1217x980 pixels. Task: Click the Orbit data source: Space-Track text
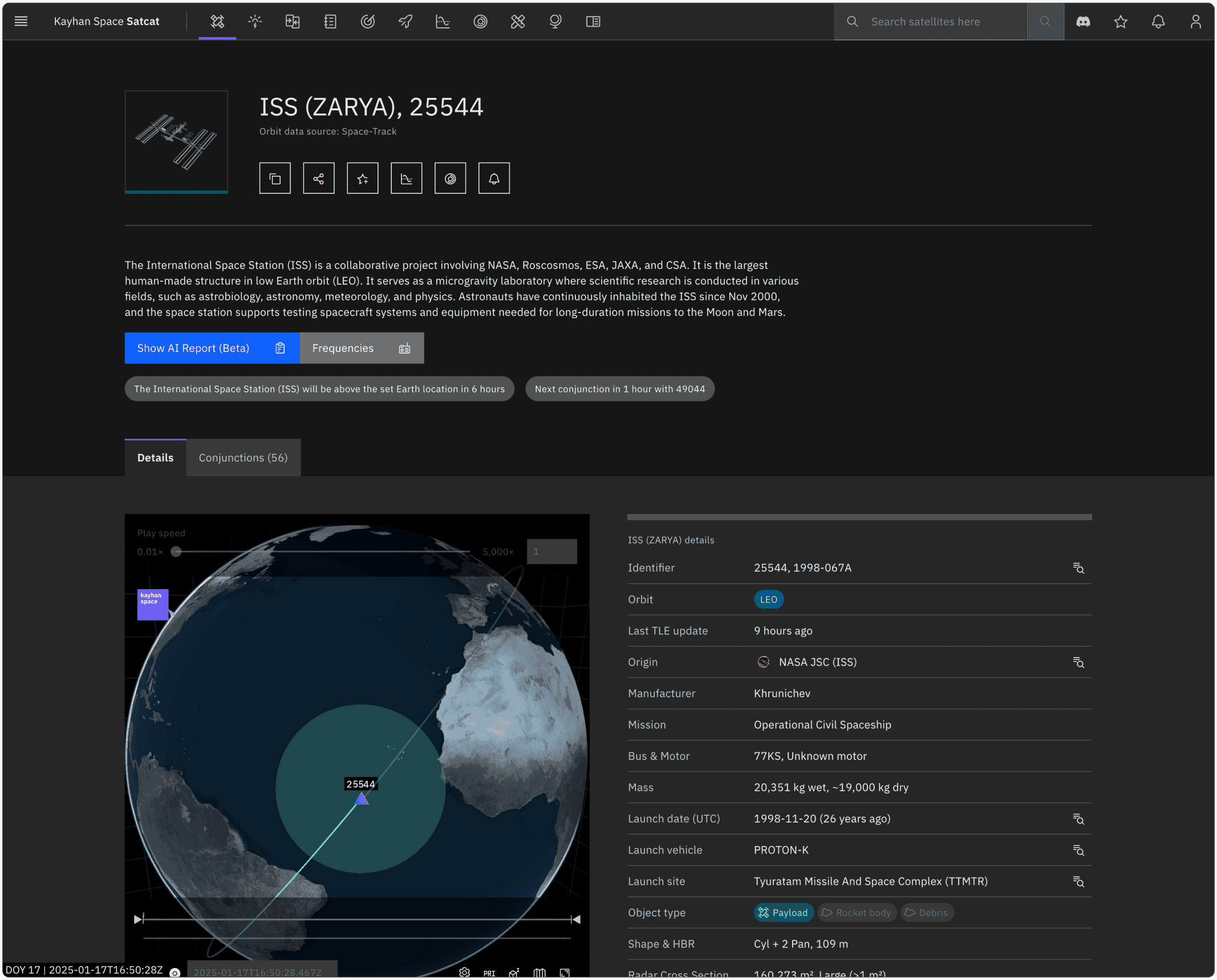[x=328, y=131]
